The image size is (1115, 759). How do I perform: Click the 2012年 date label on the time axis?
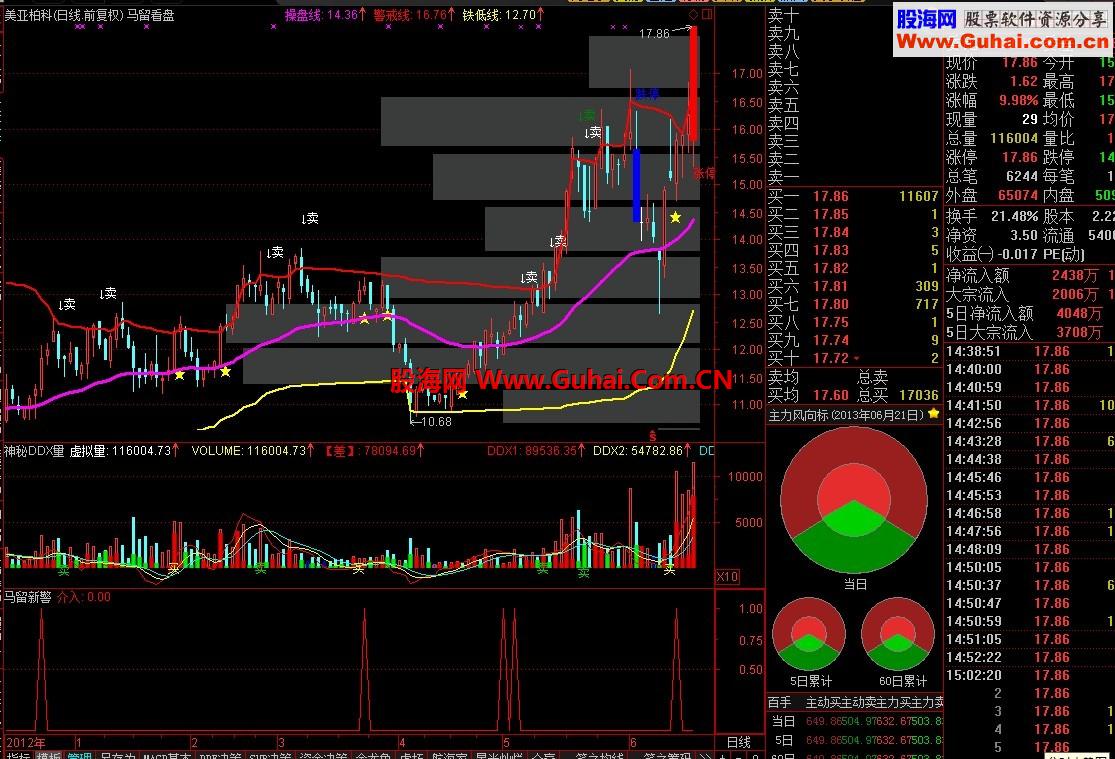26,743
